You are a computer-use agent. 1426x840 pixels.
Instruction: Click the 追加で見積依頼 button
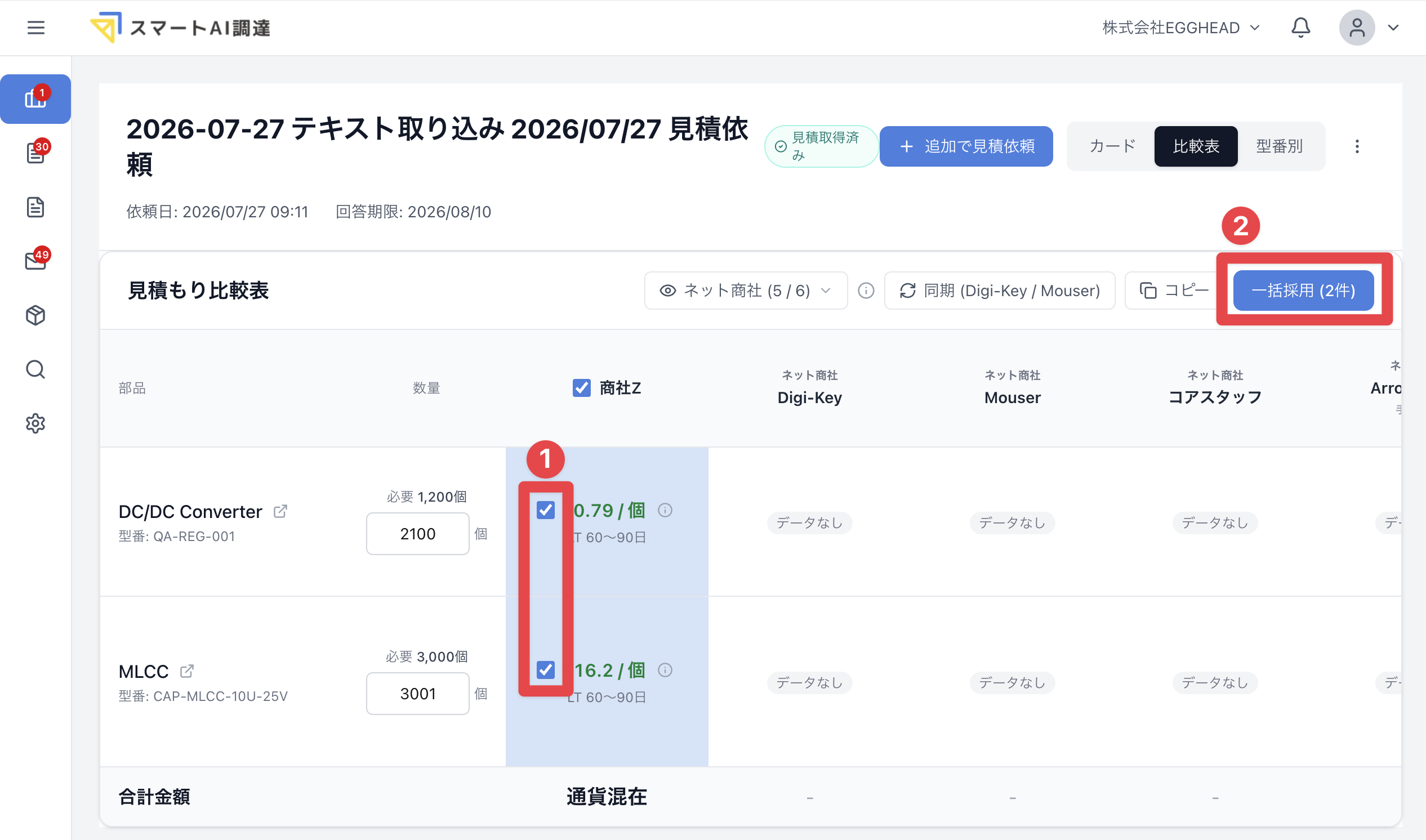(966, 146)
